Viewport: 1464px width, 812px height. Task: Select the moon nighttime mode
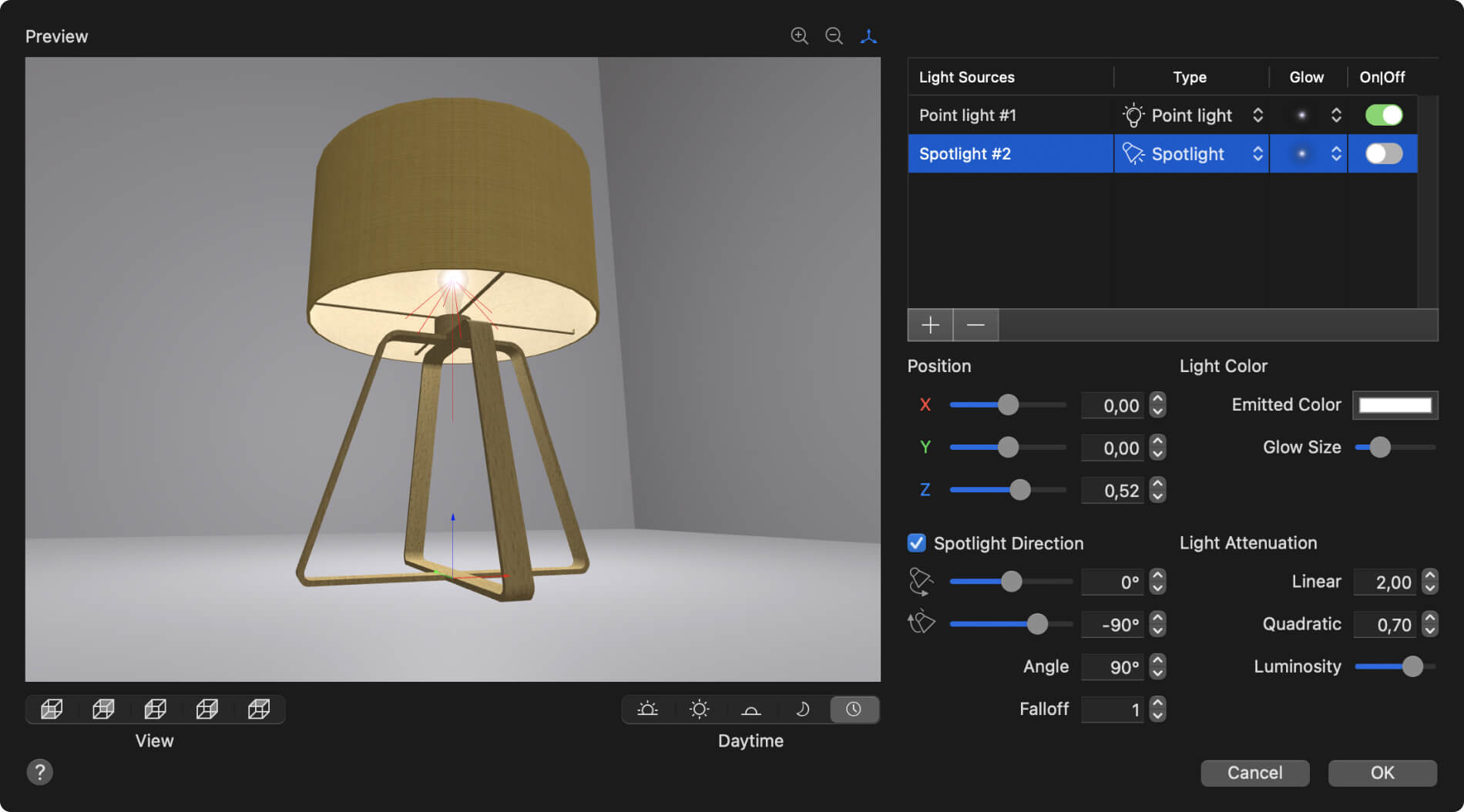[802, 709]
